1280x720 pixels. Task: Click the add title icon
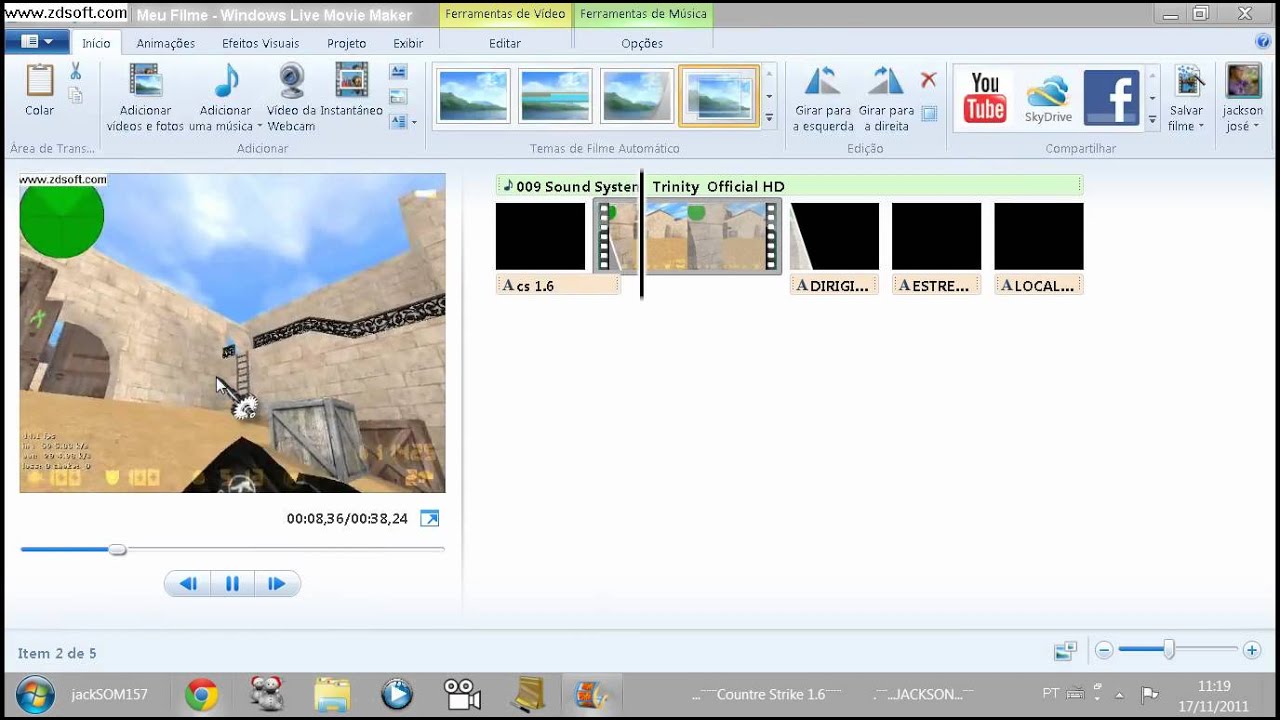coord(398,72)
